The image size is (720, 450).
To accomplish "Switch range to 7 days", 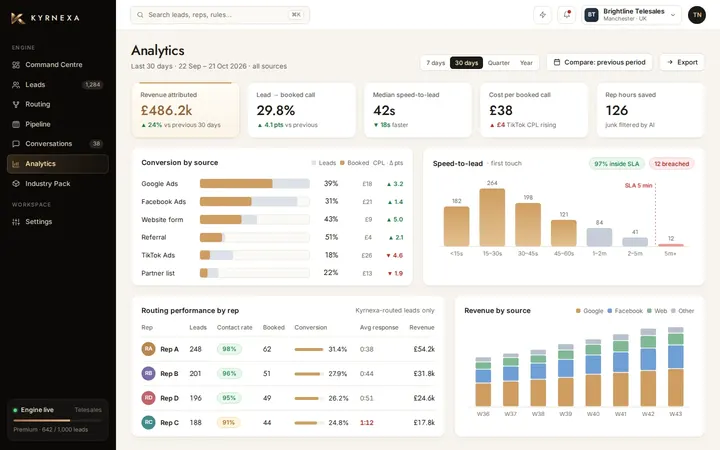I will (435, 63).
